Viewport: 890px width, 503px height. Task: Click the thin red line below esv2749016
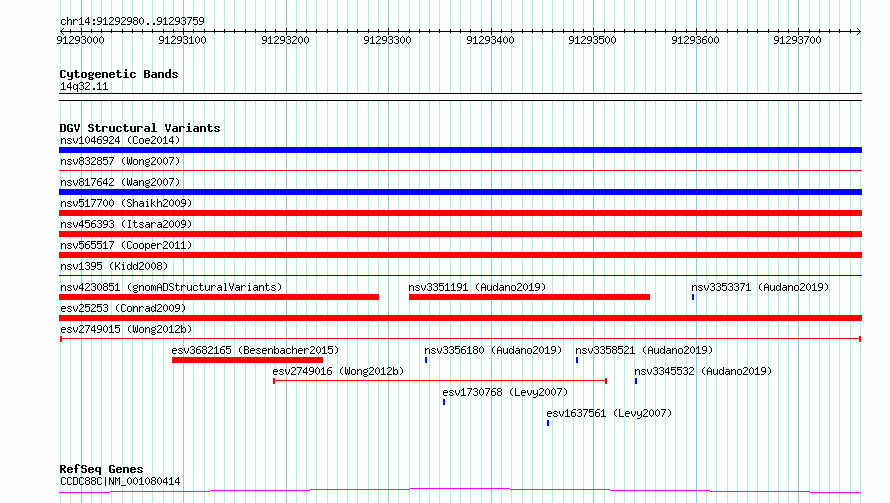(x=440, y=381)
